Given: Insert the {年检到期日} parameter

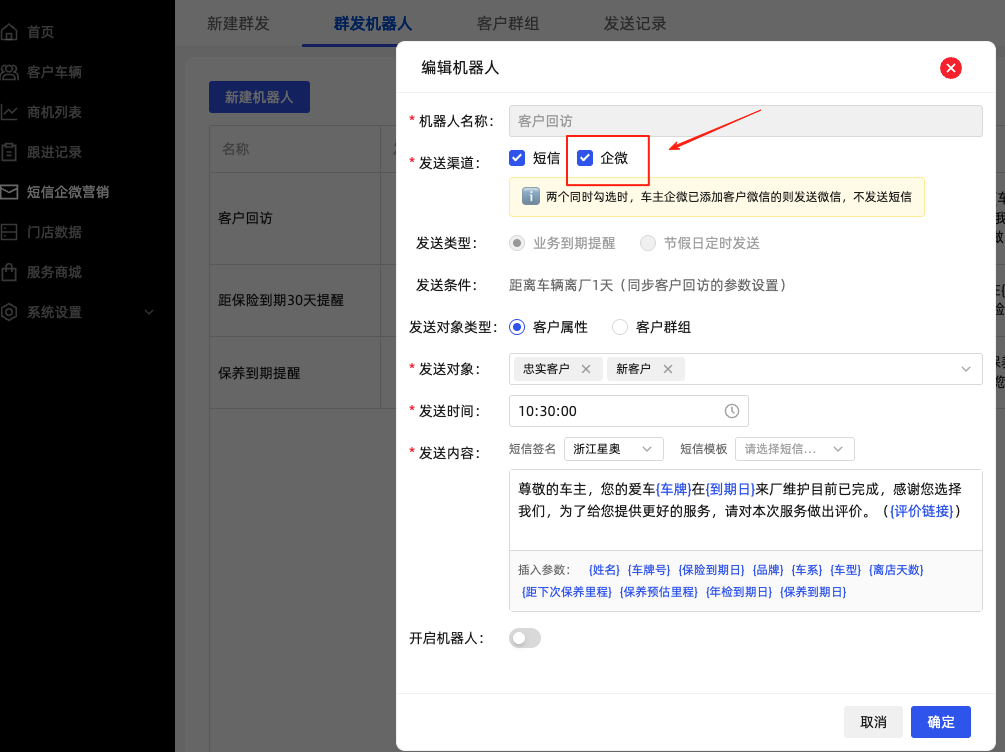Looking at the screenshot, I should (738, 592).
